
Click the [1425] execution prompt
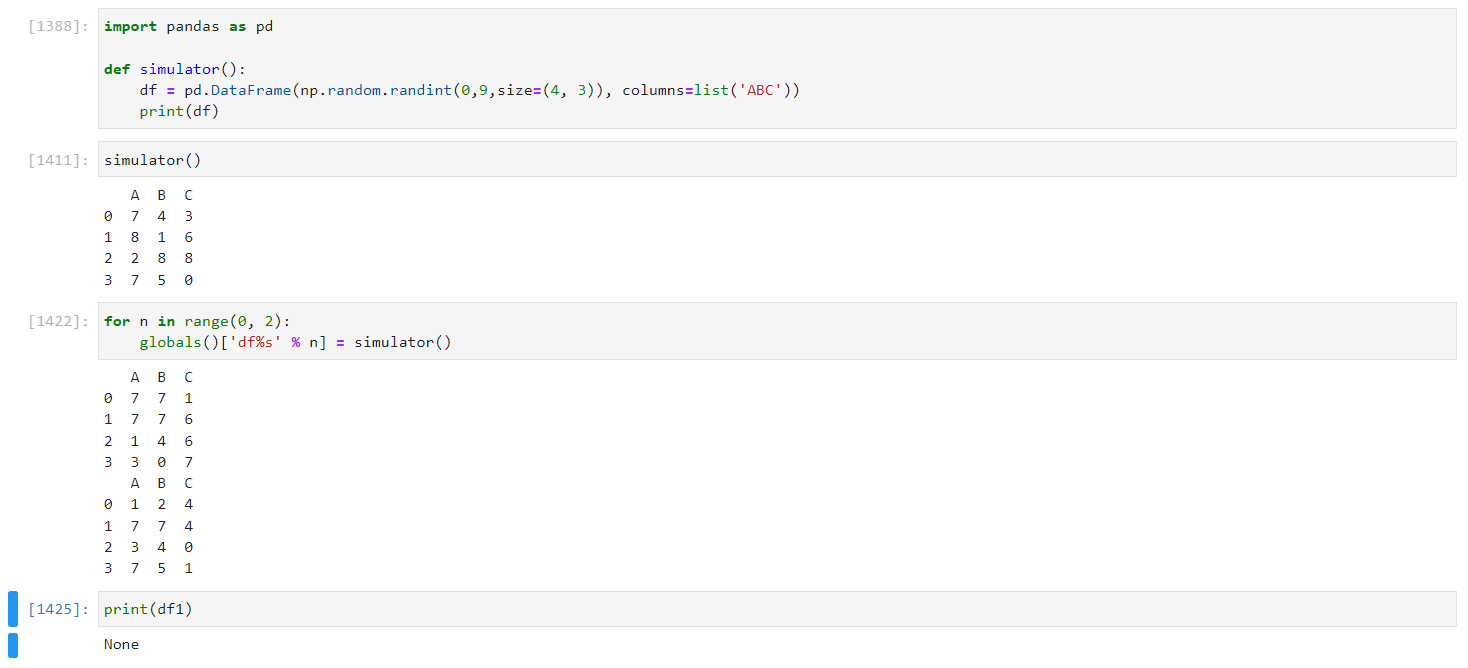click(x=60, y=609)
